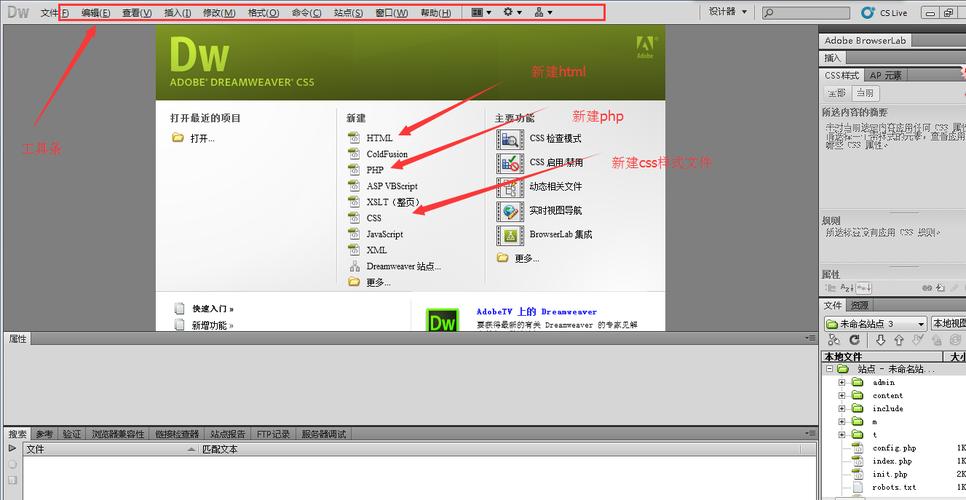
Task: Click the connect to remote host icon
Action: tap(834, 340)
